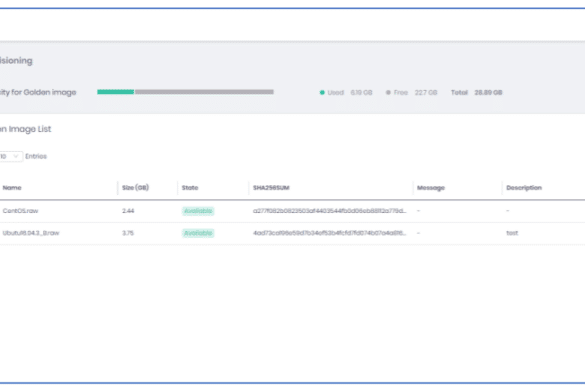Screen dimensions: 585x390
Task: Click the green Used legend dot
Action: click(x=322, y=93)
